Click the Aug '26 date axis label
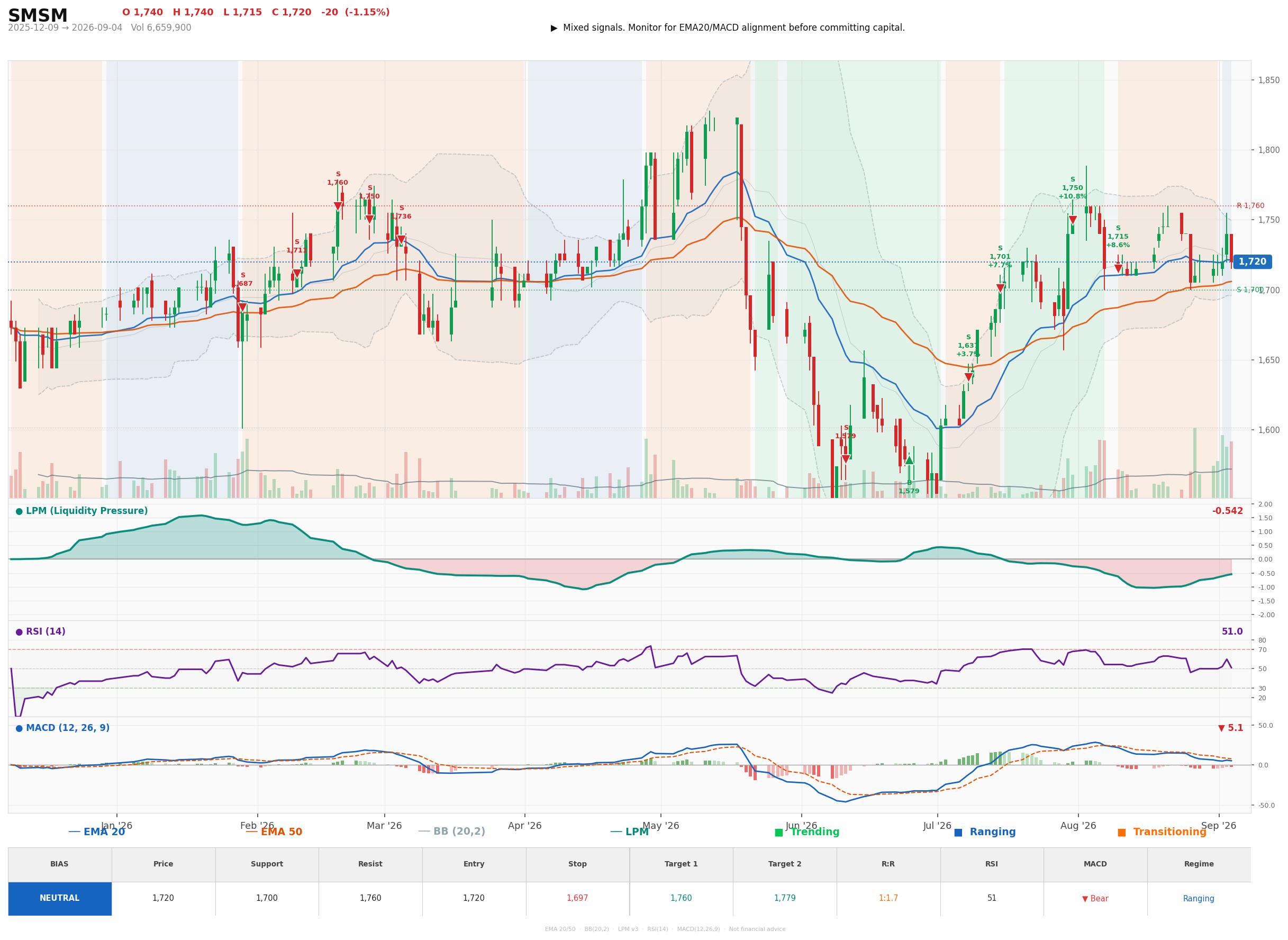Viewport: 1288px width, 940px height. 1078,826
